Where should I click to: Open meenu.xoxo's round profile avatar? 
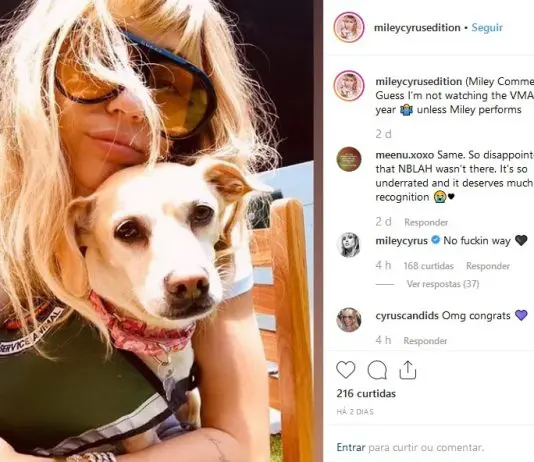click(349, 159)
